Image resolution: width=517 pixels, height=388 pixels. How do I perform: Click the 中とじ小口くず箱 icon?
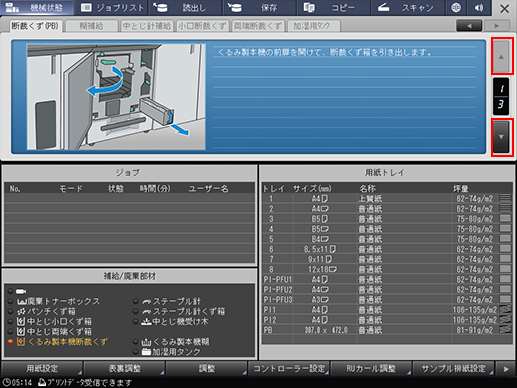point(21,322)
